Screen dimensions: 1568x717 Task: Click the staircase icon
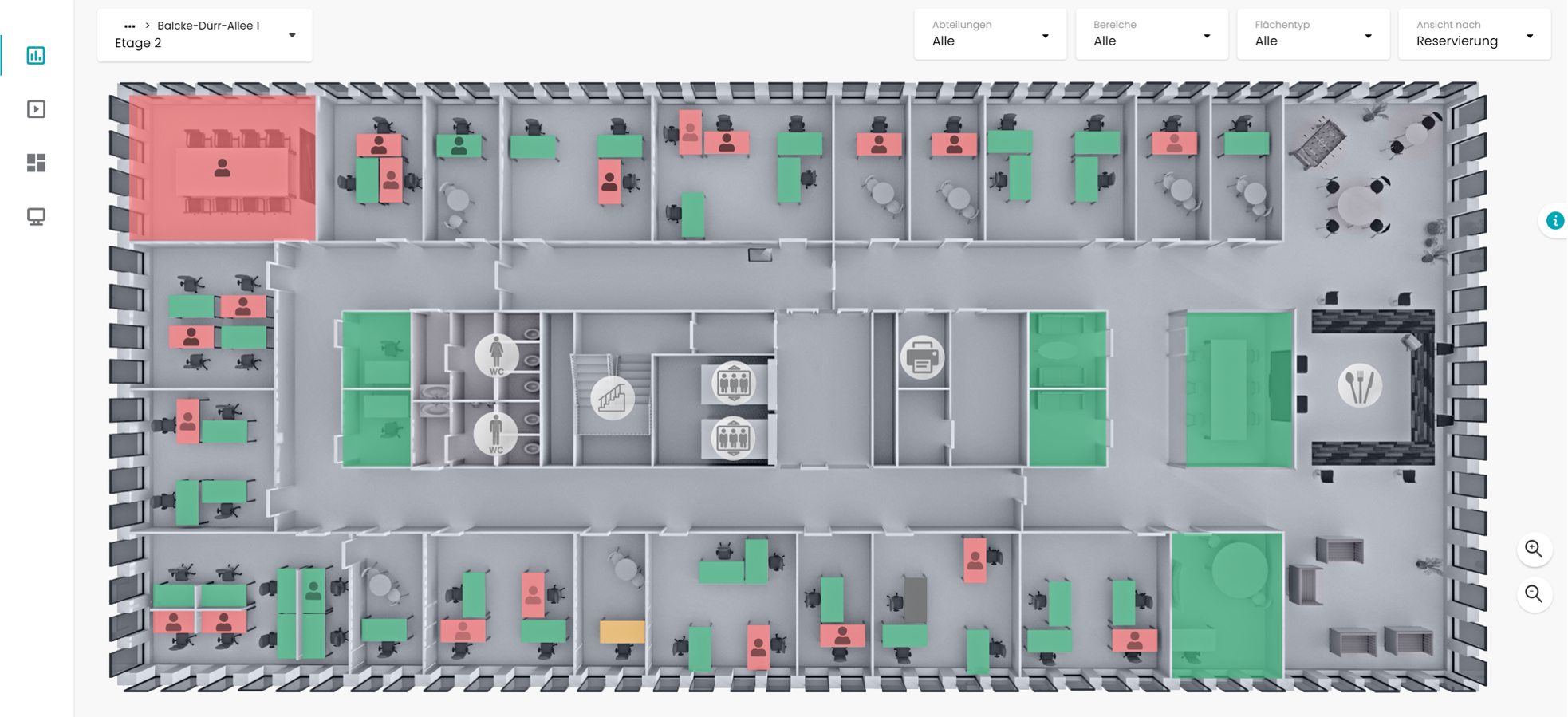pos(613,397)
